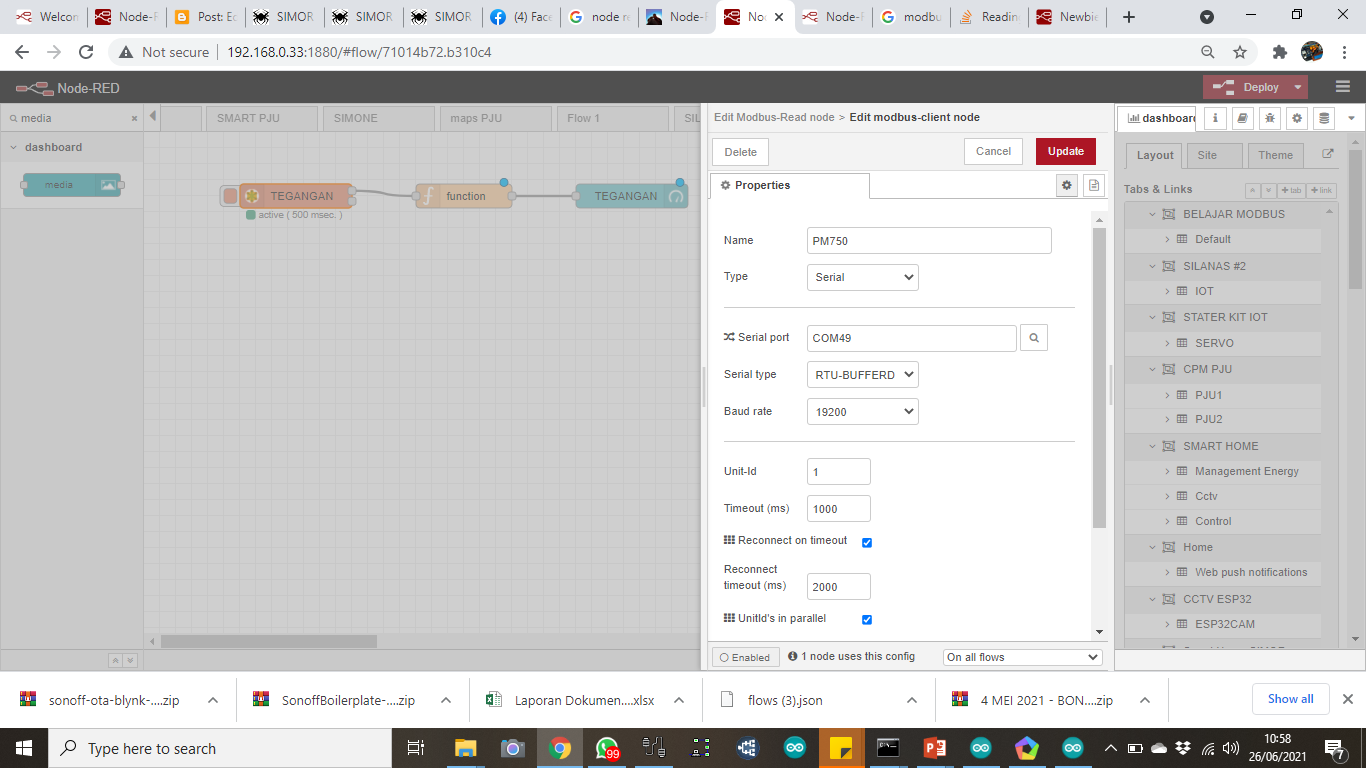Select the media node in palette
The width and height of the screenshot is (1366, 768).
click(71, 184)
